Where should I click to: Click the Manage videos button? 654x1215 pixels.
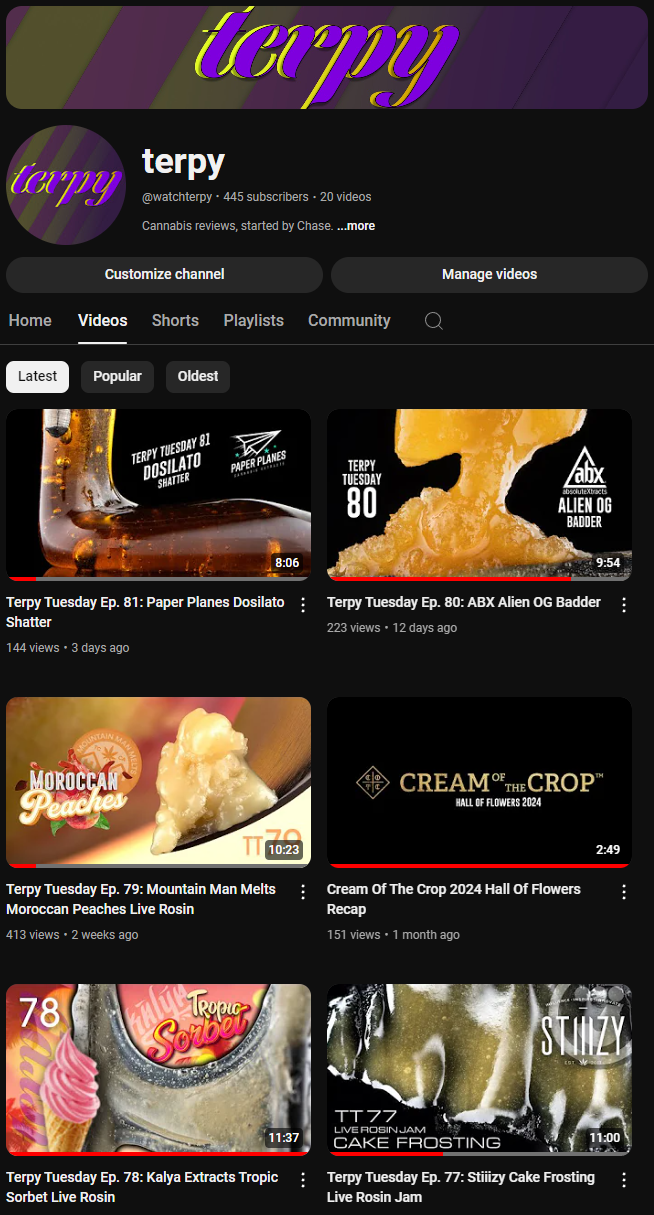[489, 274]
